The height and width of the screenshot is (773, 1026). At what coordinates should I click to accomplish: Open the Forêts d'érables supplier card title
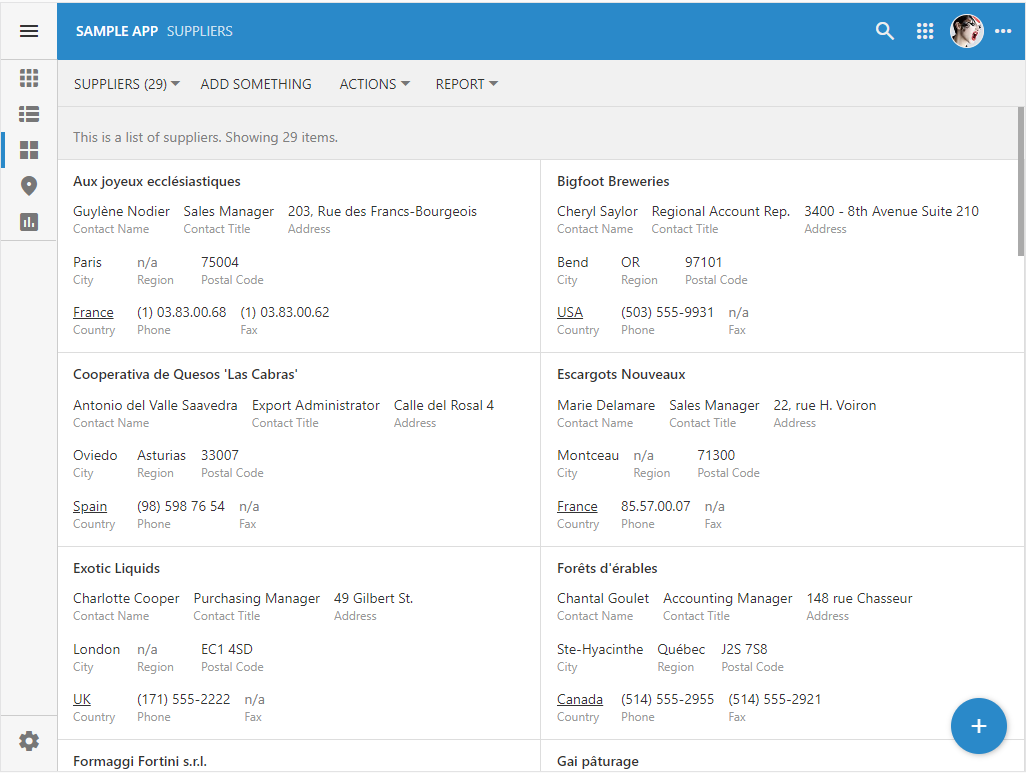tap(607, 568)
